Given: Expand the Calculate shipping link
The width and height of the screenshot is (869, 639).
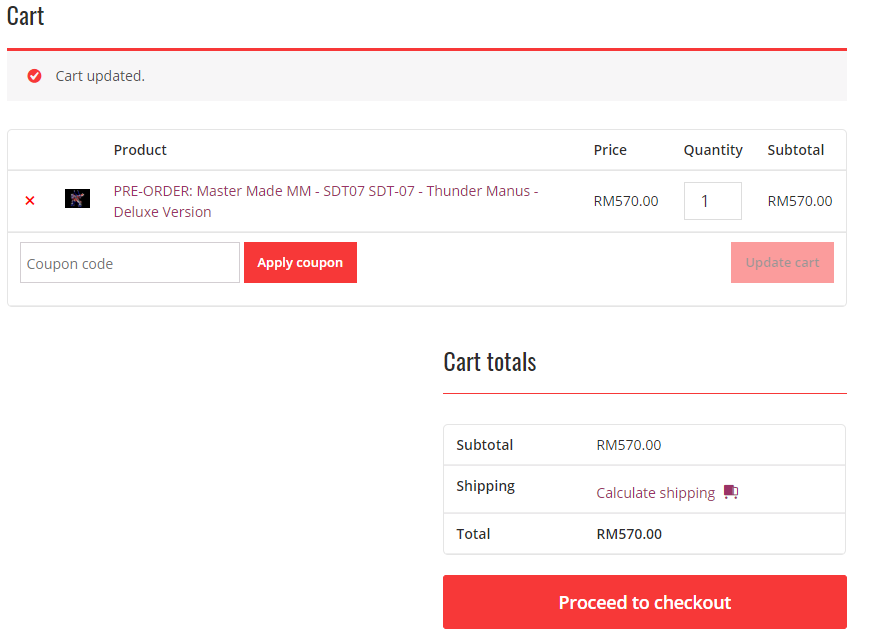Looking at the screenshot, I should tap(655, 493).
